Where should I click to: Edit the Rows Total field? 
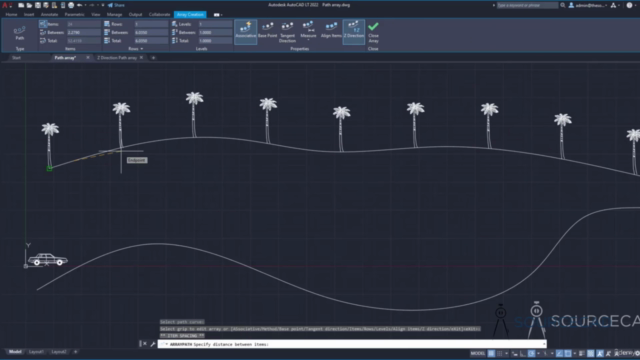(151, 40)
